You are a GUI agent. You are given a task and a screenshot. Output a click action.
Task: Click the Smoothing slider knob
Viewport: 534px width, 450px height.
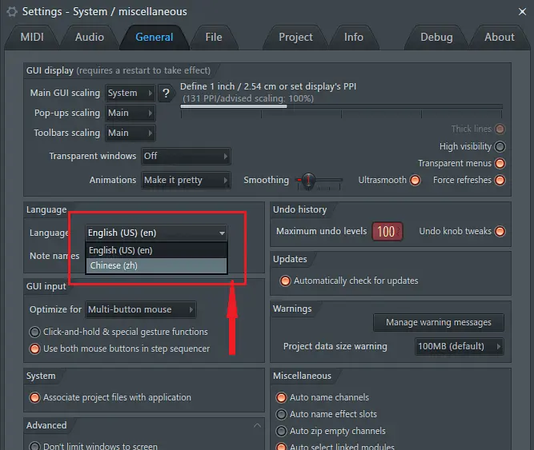(308, 180)
